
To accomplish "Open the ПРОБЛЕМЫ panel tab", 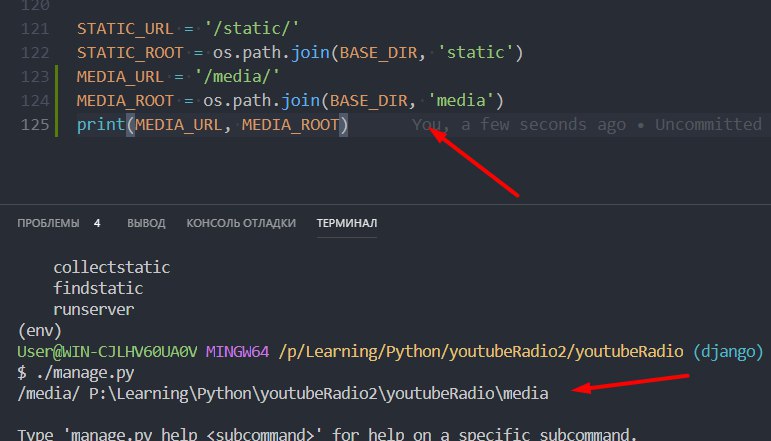I will [x=48, y=223].
